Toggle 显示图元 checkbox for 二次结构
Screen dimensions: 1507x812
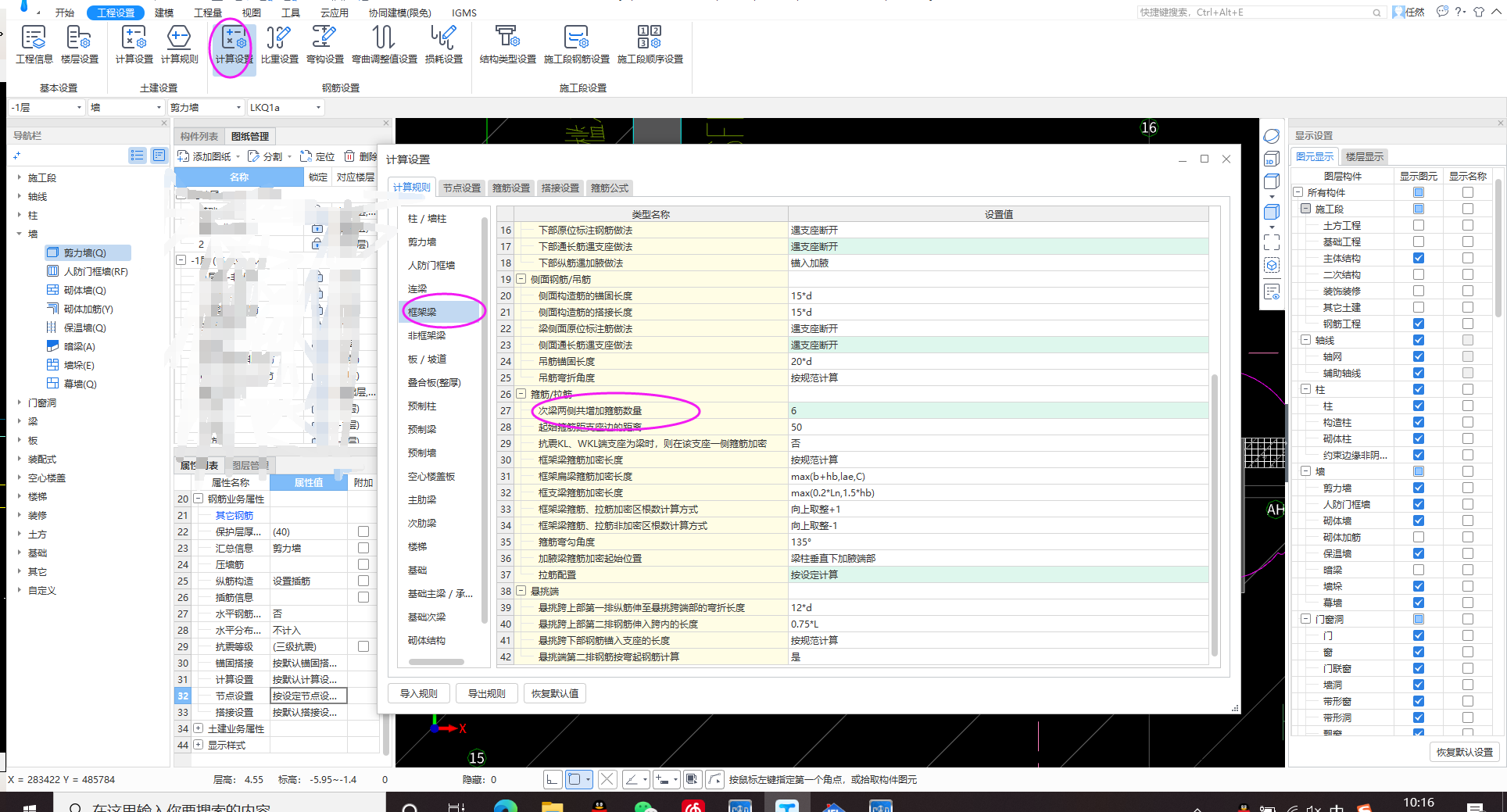[1418, 274]
